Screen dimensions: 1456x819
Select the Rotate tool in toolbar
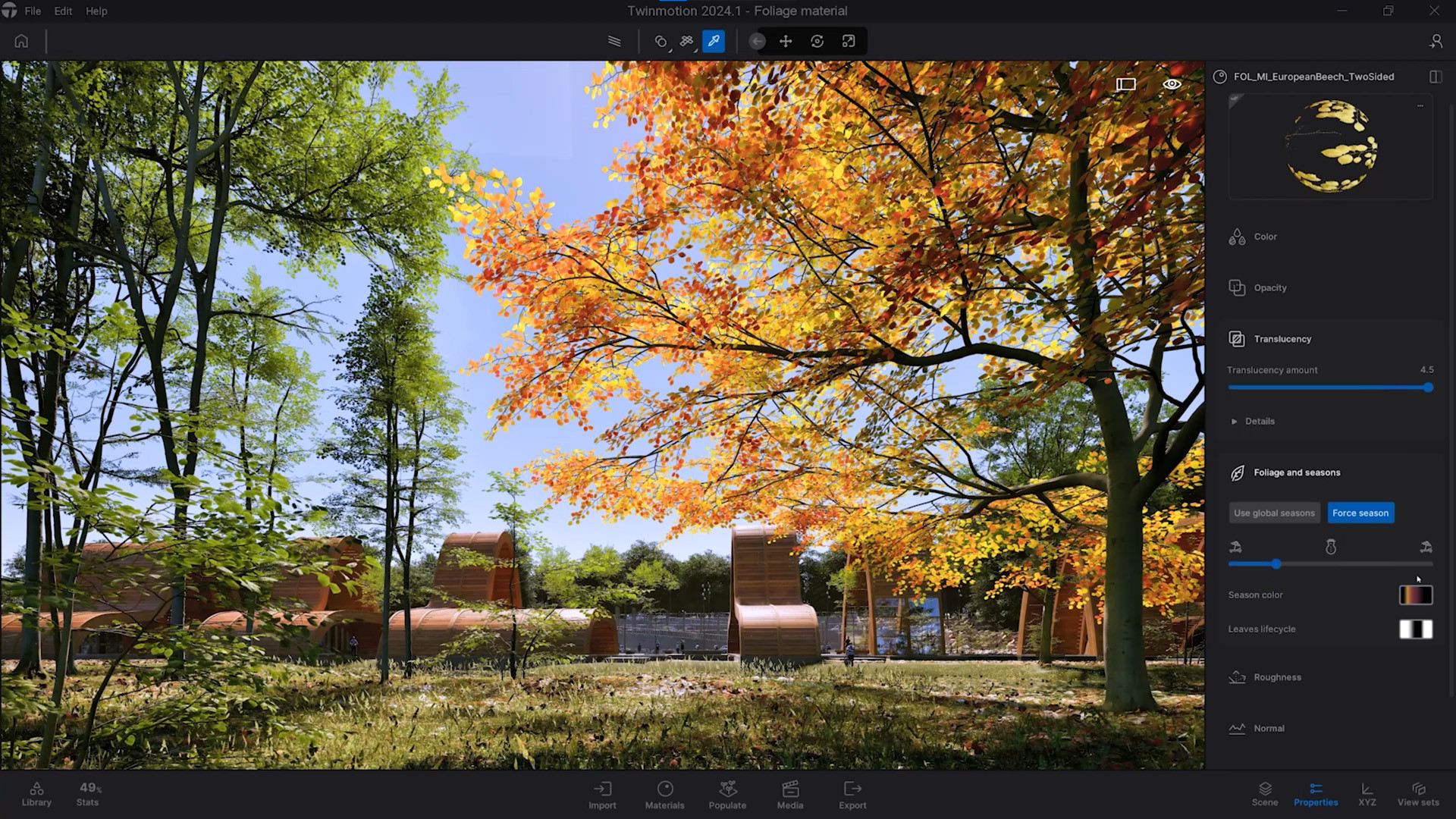(817, 41)
